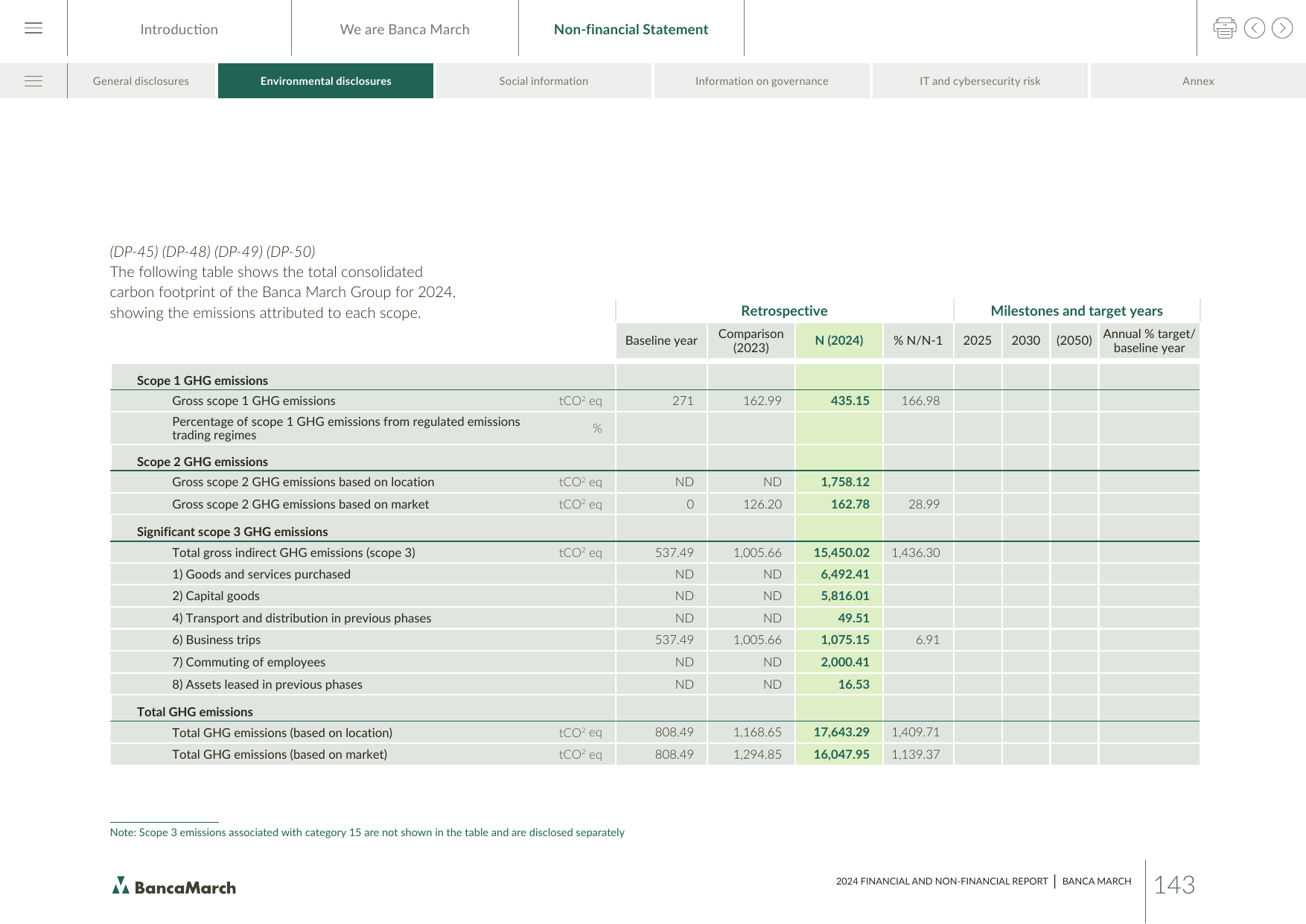Open the section submenu hamburger icon
Image resolution: width=1306 pixels, height=924 pixels.
(34, 81)
